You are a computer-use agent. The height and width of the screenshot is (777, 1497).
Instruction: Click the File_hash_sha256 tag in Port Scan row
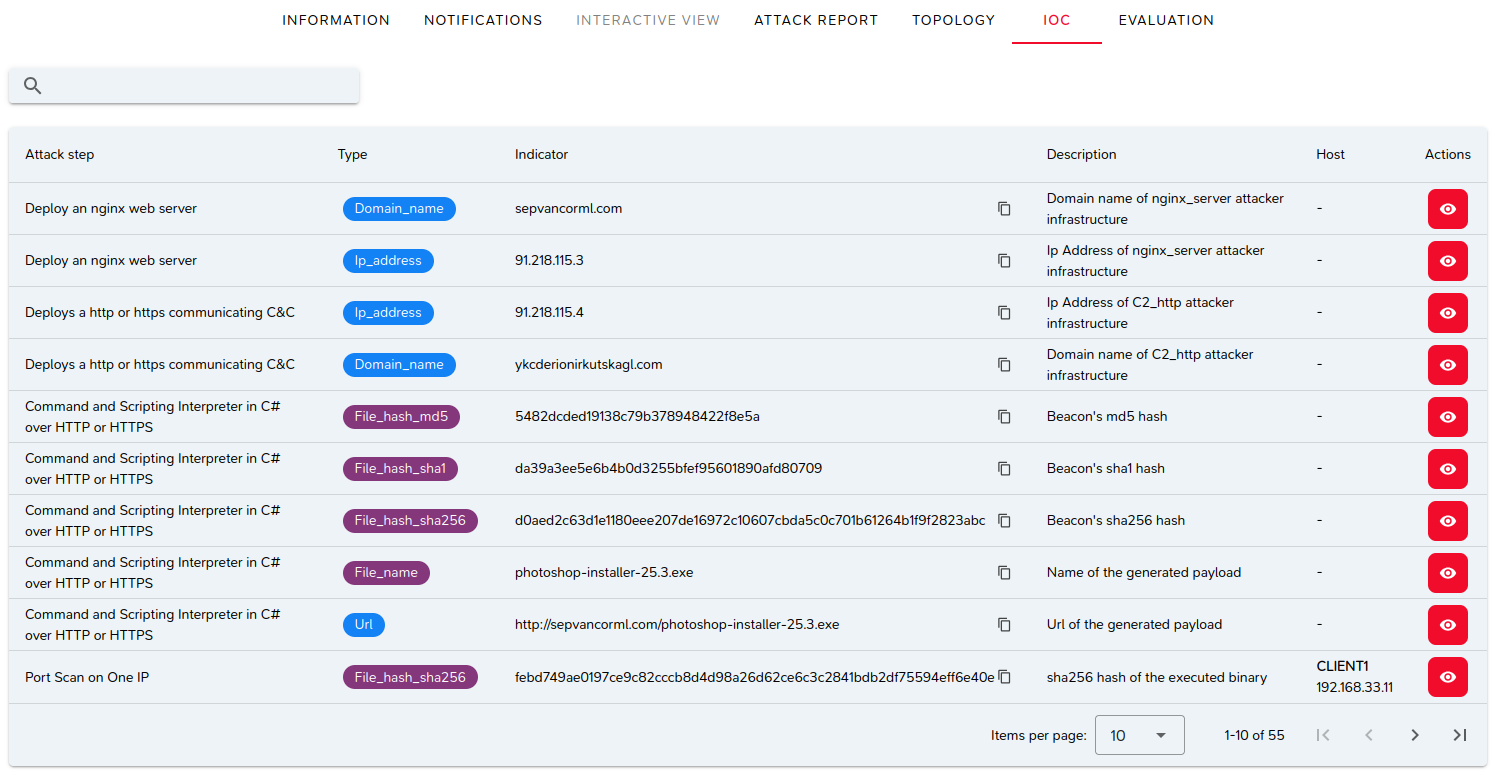click(410, 677)
